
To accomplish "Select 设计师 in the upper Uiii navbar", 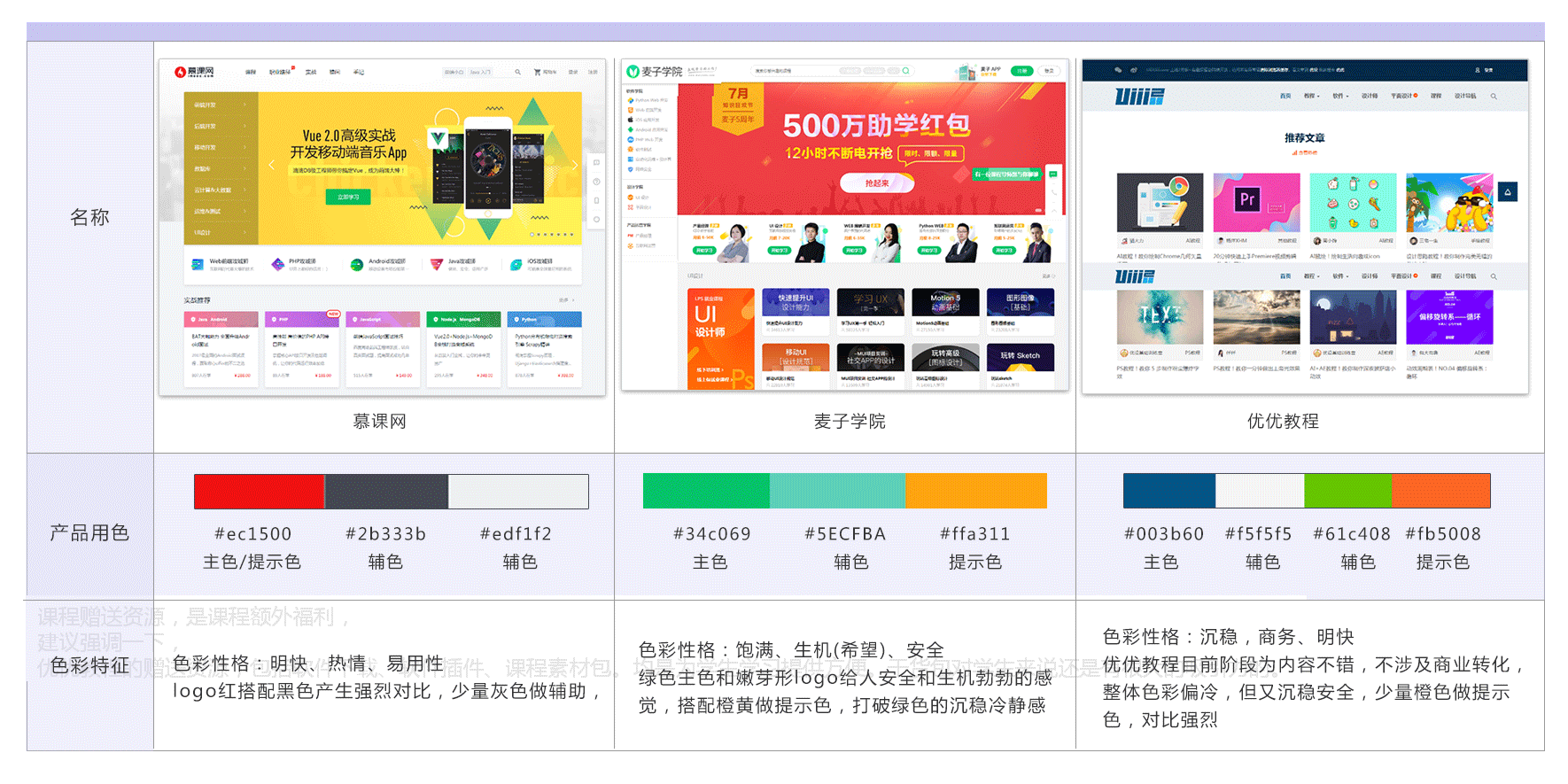I will tap(1370, 96).
